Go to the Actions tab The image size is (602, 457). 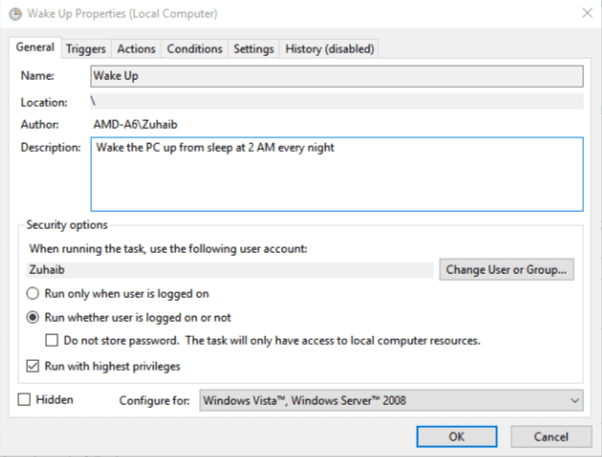point(136,49)
